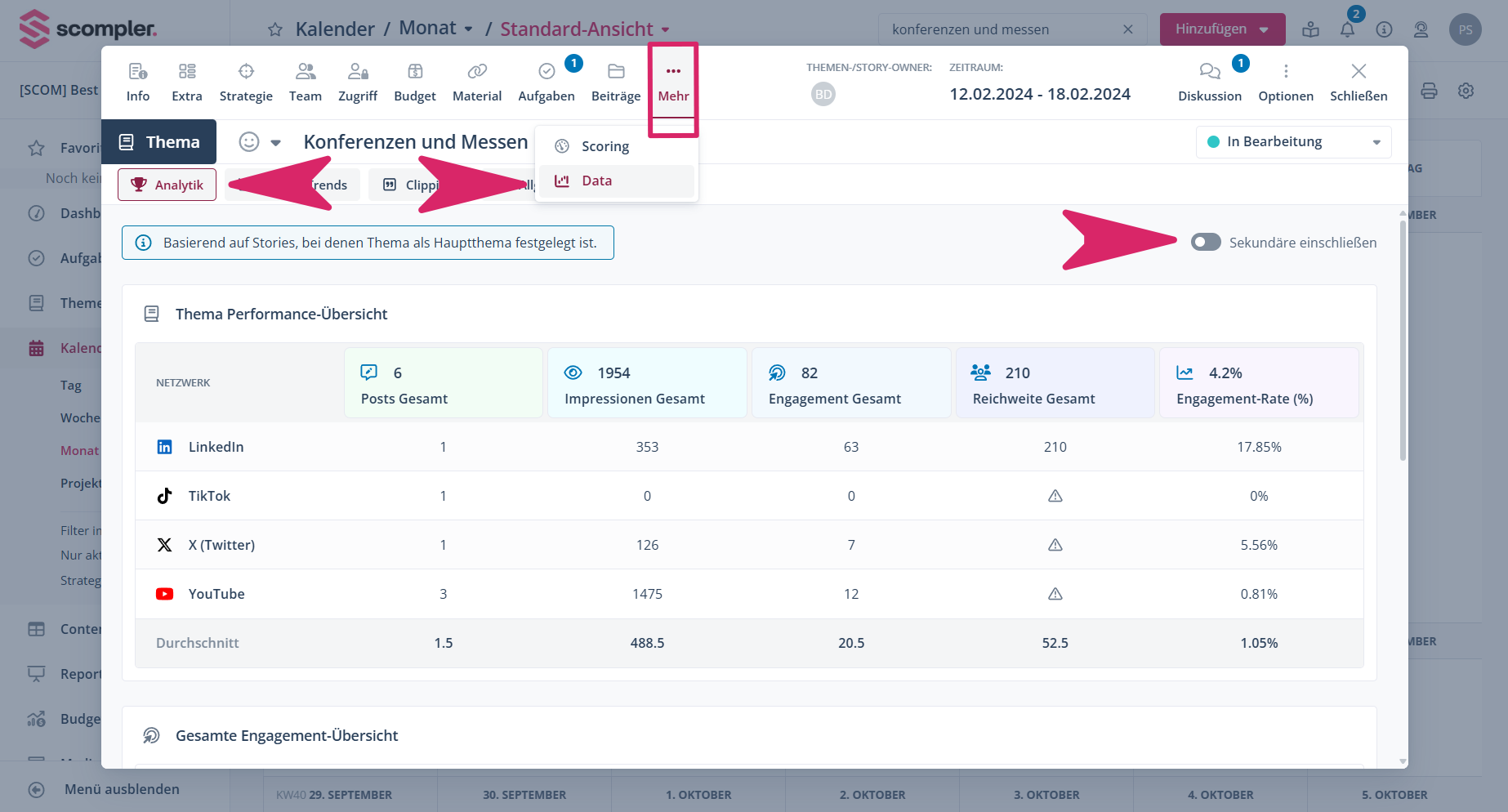Expand the In Bearbeitung status dropdown

[x=1293, y=142]
